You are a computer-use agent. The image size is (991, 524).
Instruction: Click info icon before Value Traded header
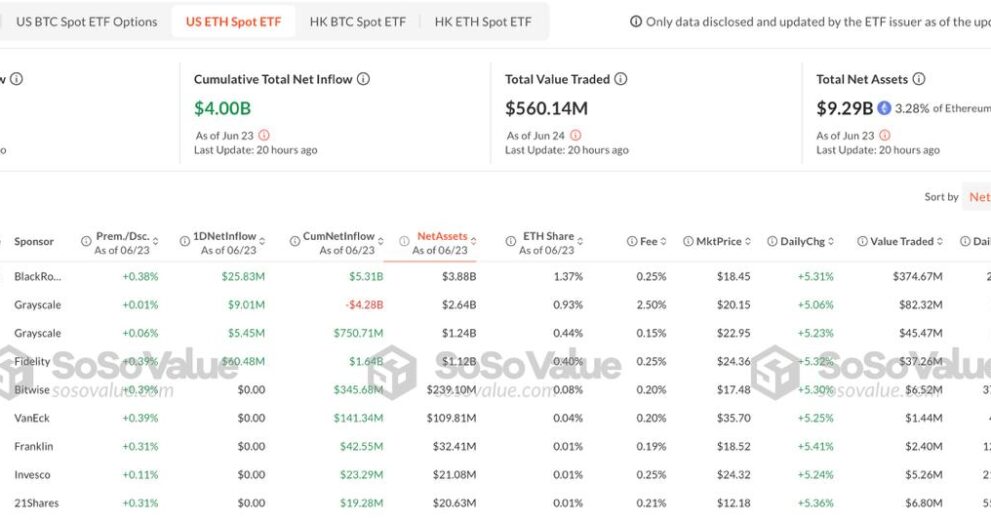click(x=862, y=241)
